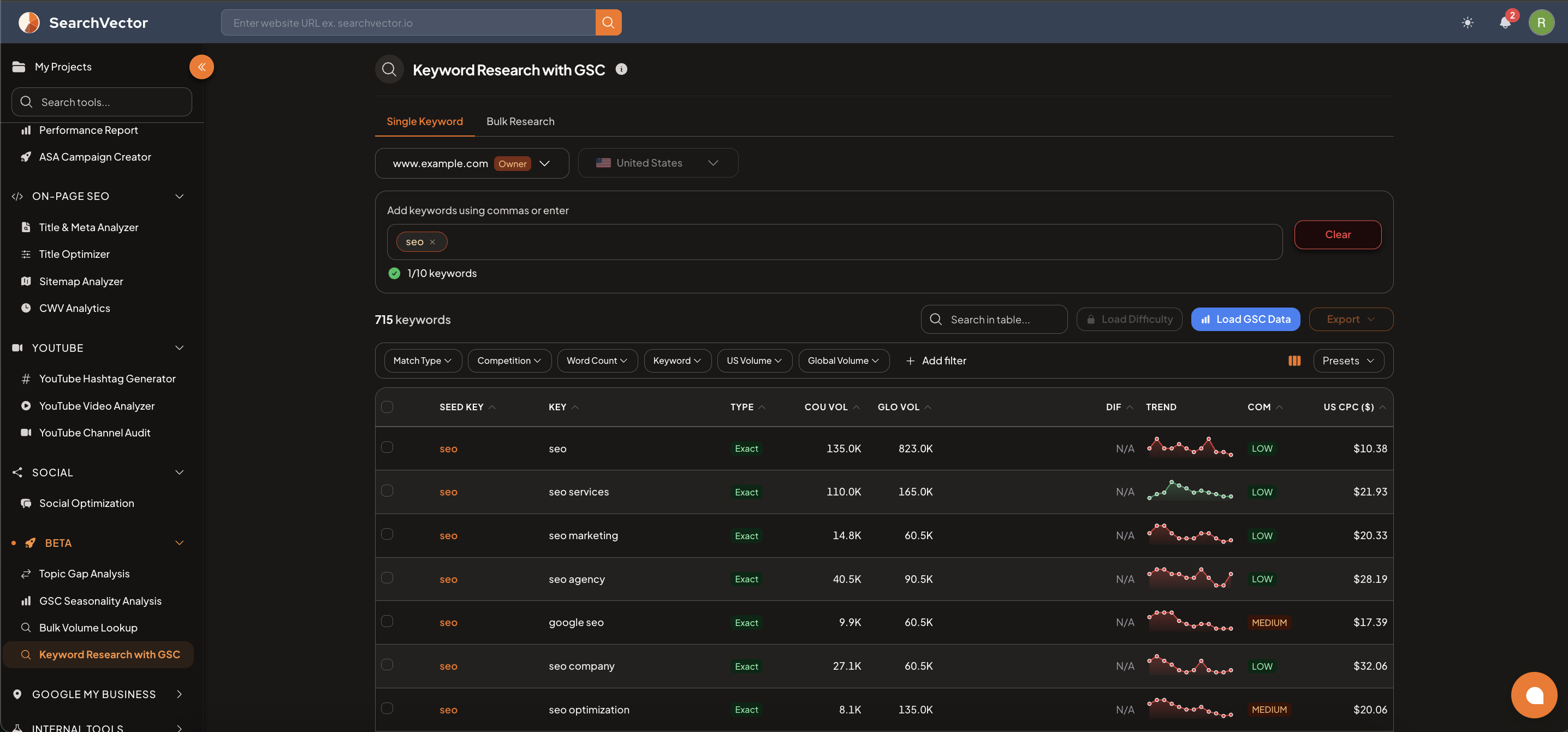Open the user avatar R menu
This screenshot has width=1568, height=732.
pyautogui.click(x=1541, y=22)
